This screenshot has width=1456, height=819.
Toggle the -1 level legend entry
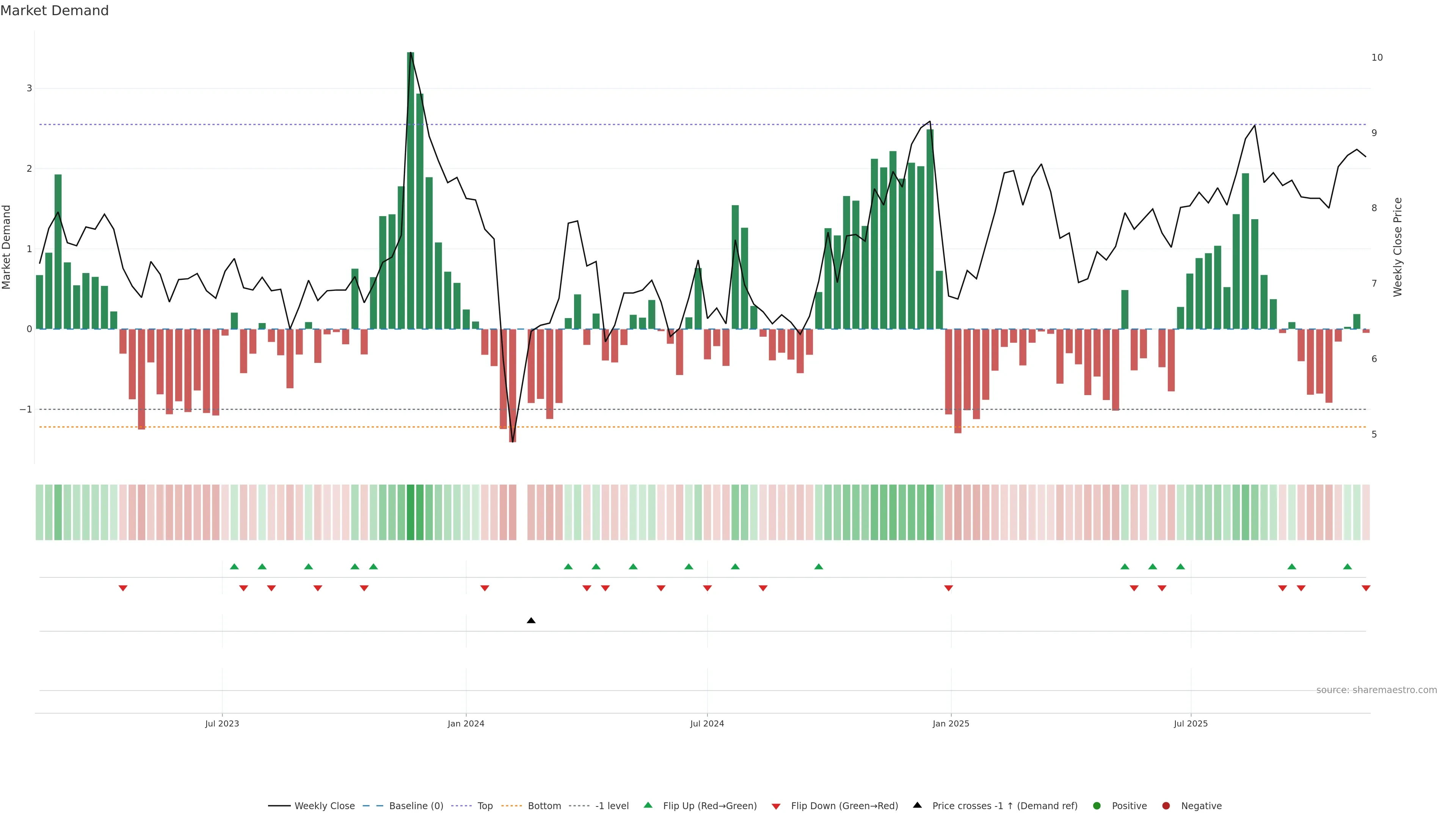point(612,805)
